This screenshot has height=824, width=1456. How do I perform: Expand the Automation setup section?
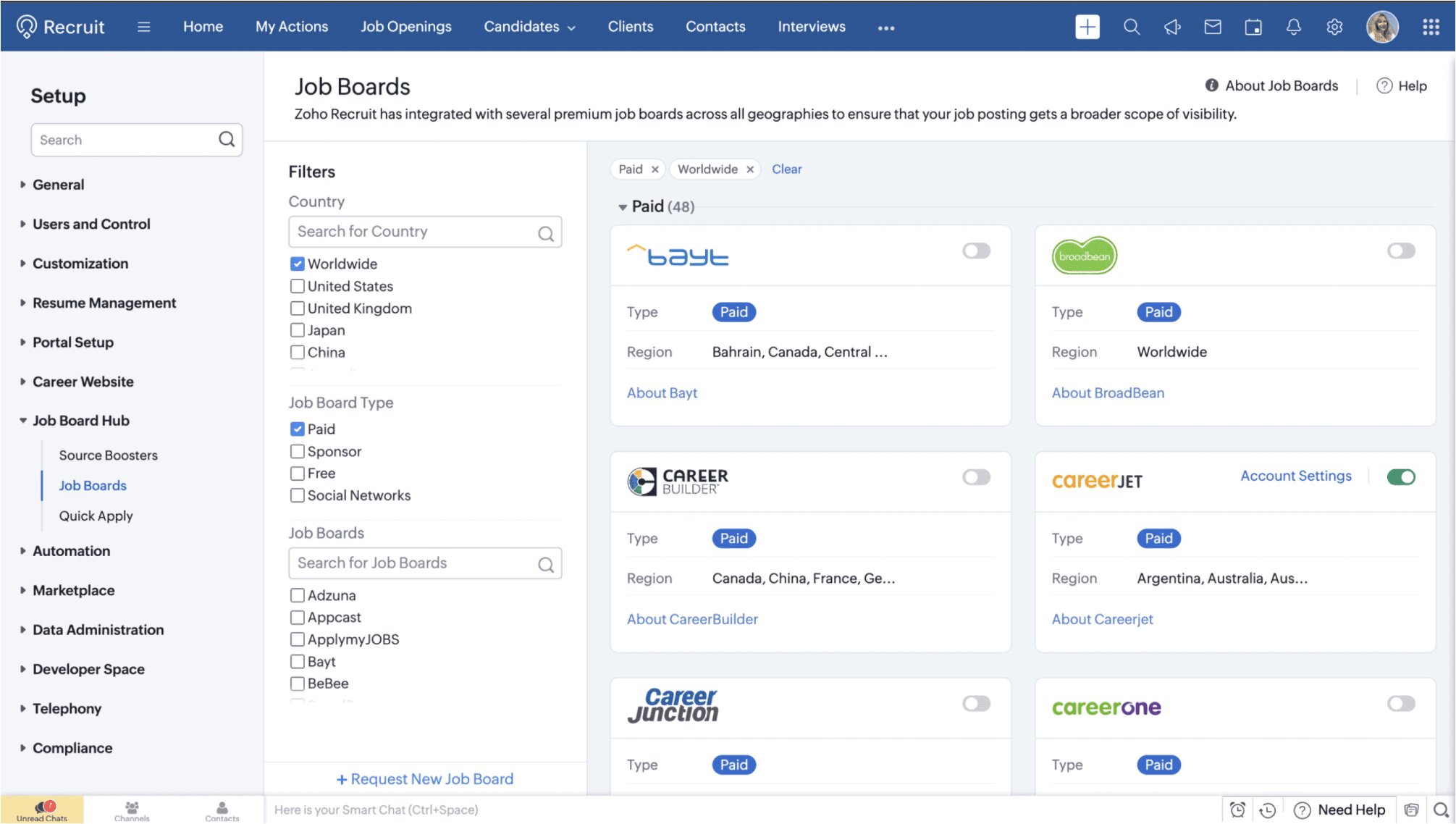pos(71,551)
